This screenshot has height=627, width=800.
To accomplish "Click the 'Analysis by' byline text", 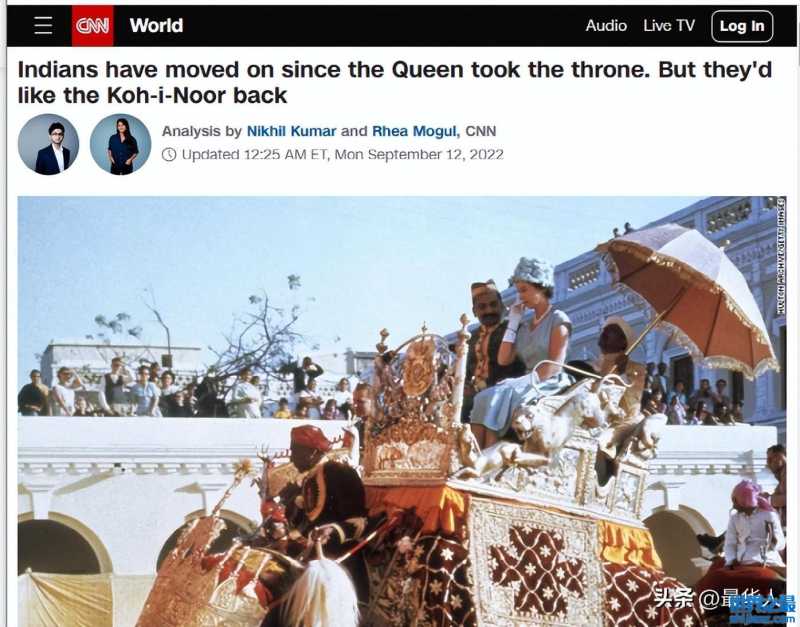I will coord(202,131).
